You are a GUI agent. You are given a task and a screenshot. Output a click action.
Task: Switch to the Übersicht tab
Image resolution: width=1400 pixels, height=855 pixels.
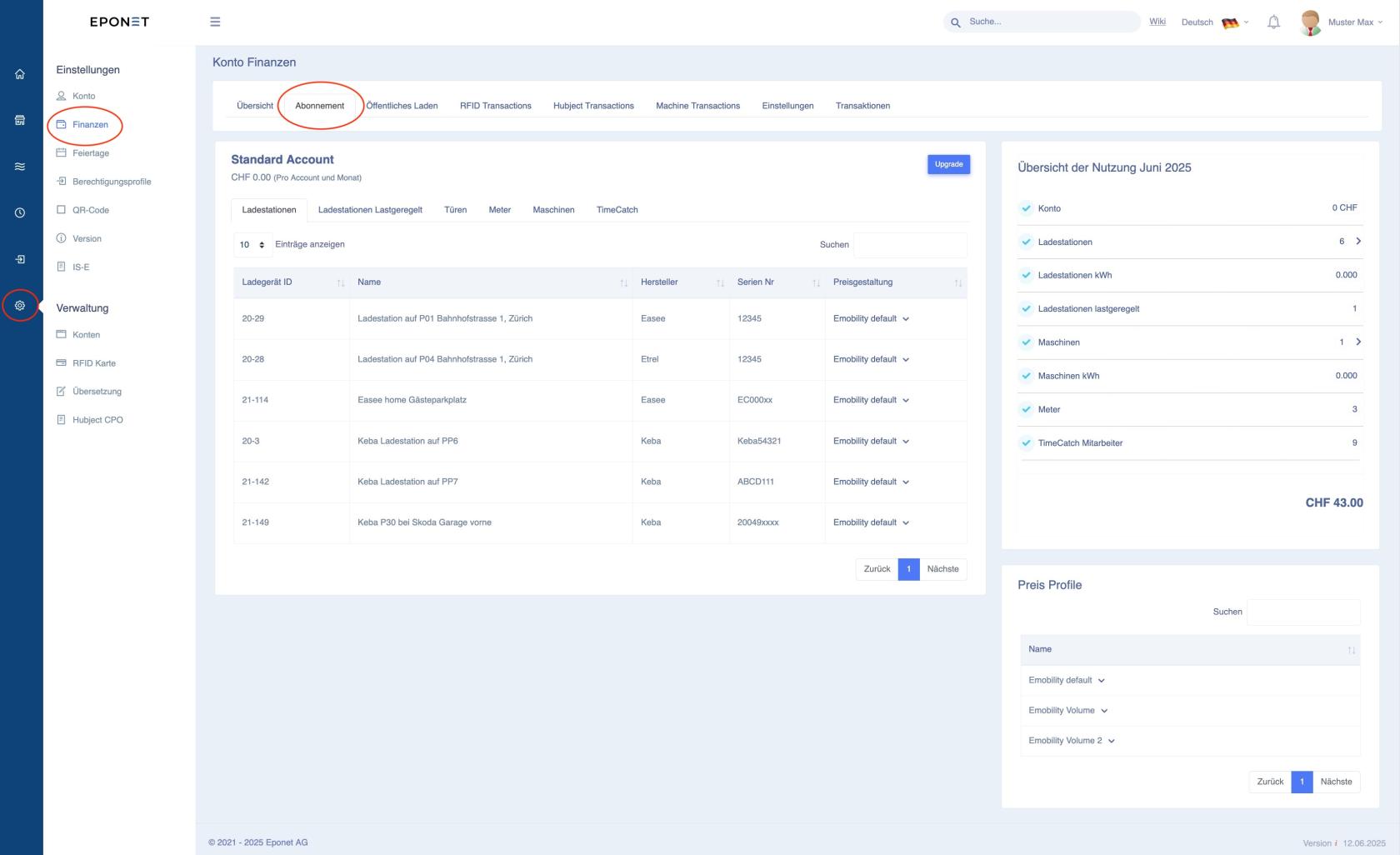[255, 106]
